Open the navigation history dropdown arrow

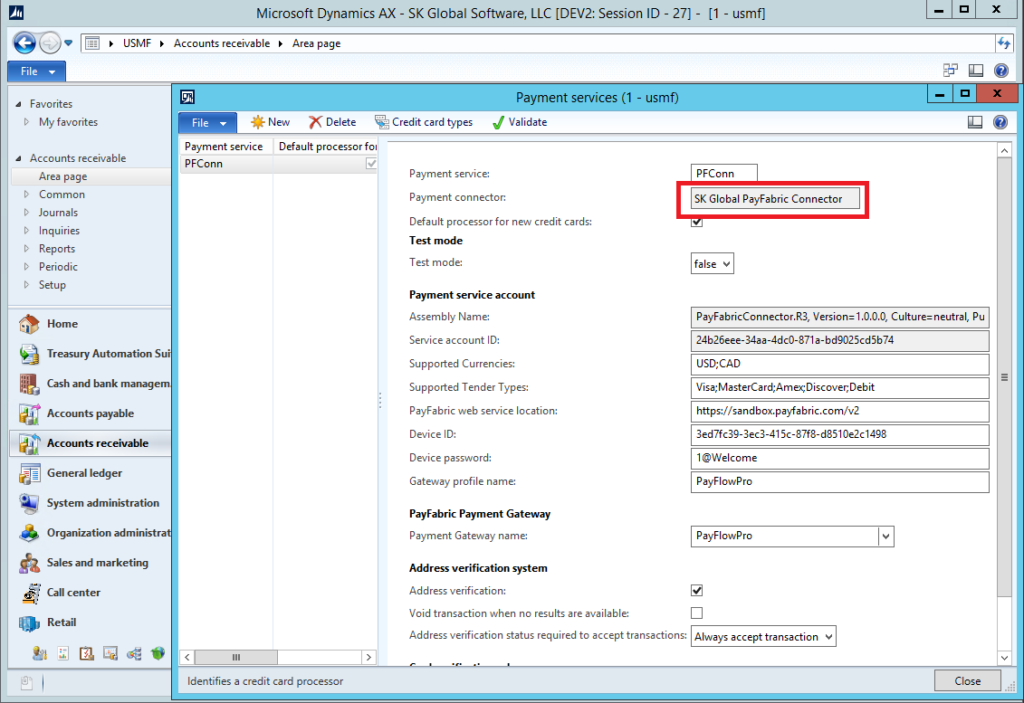pyautogui.click(x=68, y=44)
